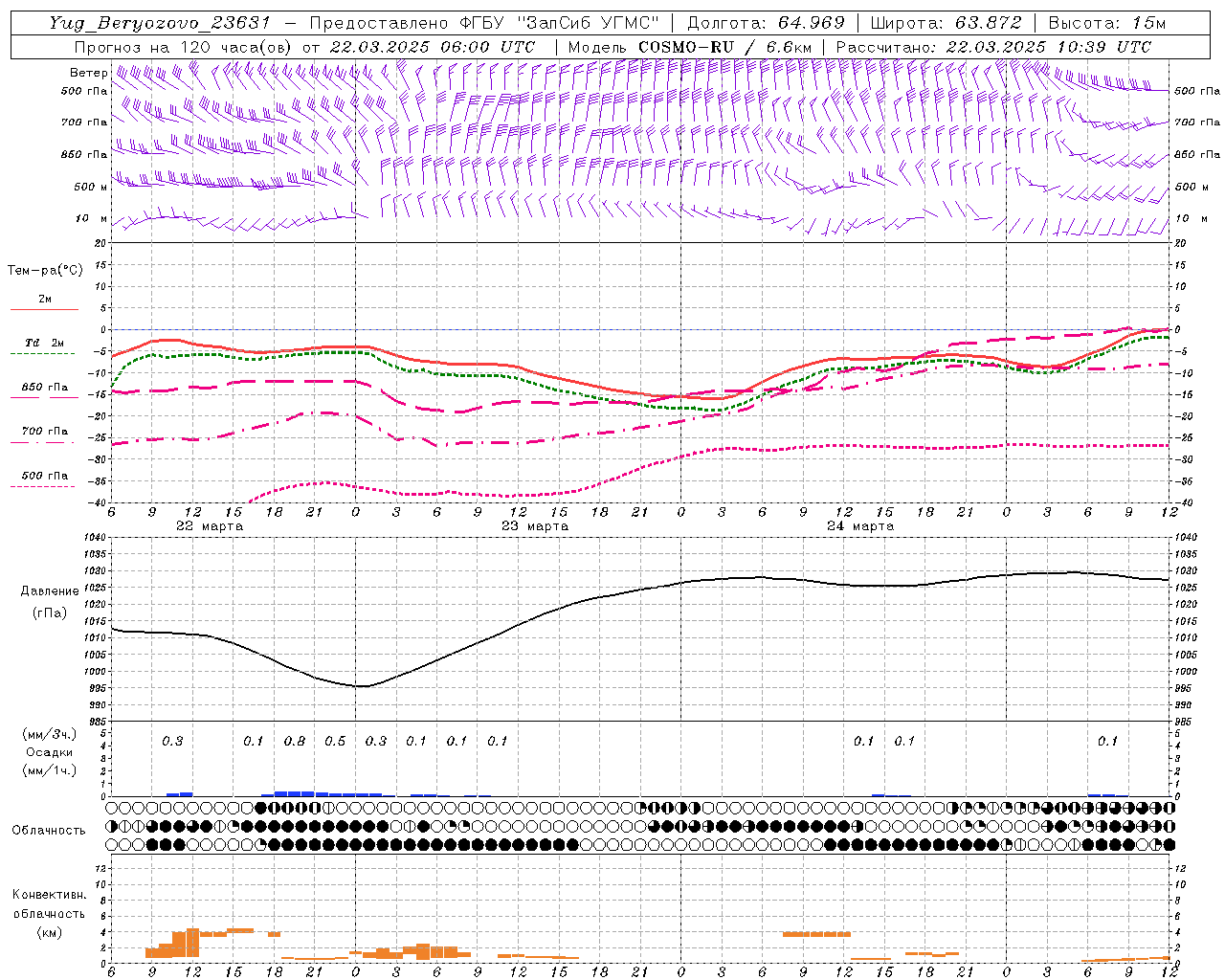
Task: Click the Осадки panel label
Action: [x=49, y=752]
